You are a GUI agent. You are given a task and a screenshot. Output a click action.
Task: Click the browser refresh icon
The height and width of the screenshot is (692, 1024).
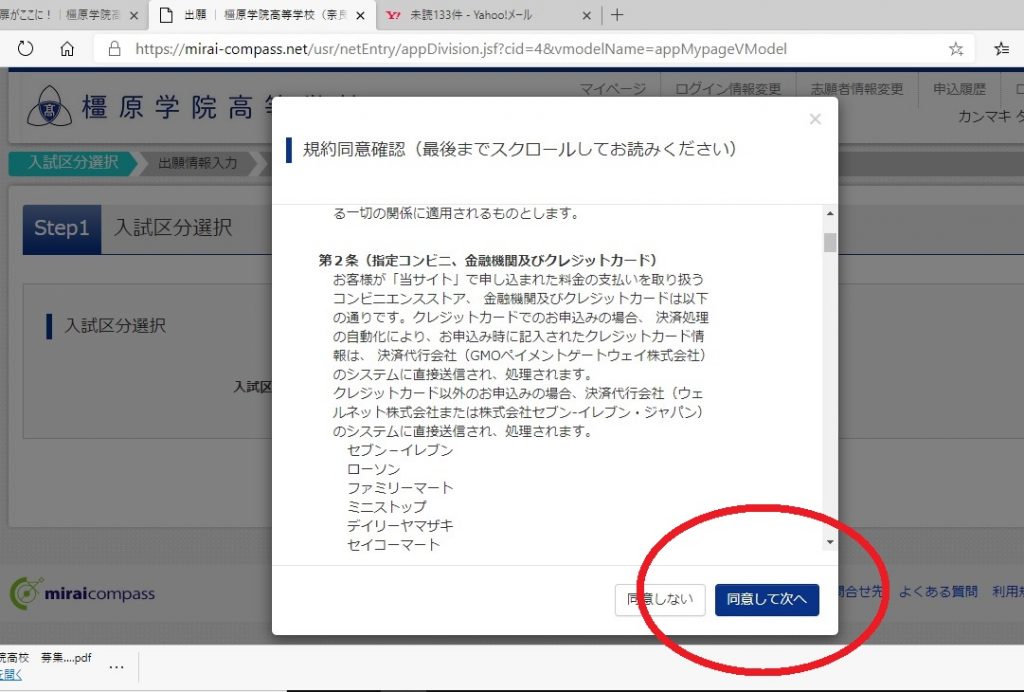pyautogui.click(x=25, y=48)
